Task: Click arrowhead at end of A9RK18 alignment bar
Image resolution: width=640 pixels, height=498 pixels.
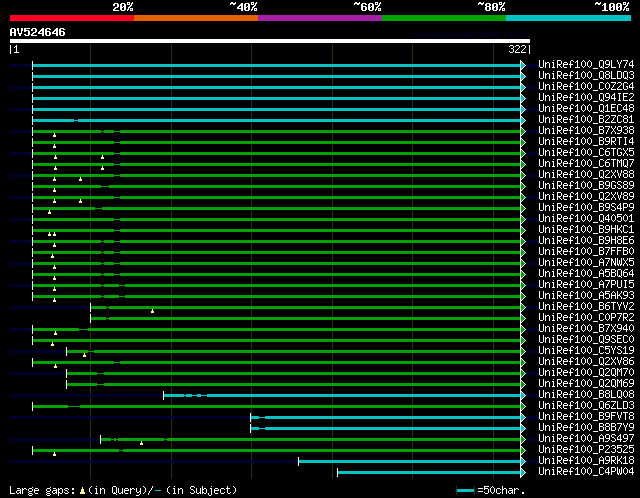Action: pyautogui.click(x=523, y=460)
